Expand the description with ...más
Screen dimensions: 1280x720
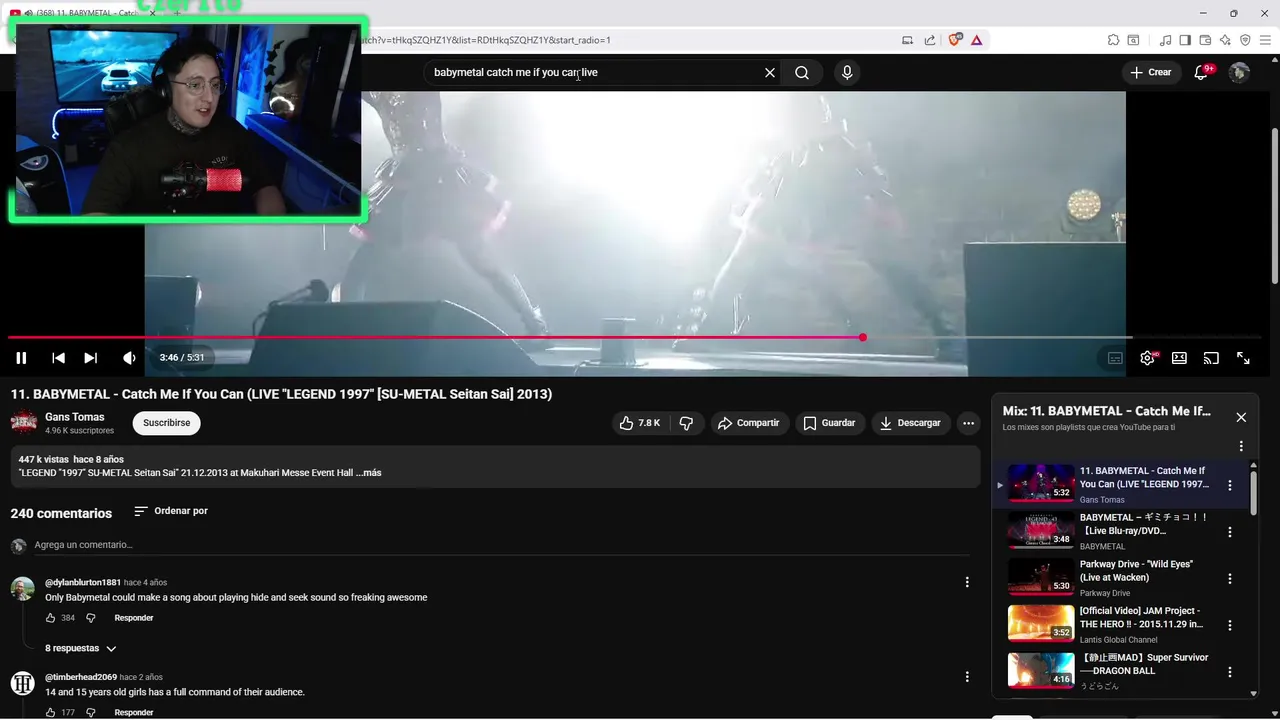(369, 473)
